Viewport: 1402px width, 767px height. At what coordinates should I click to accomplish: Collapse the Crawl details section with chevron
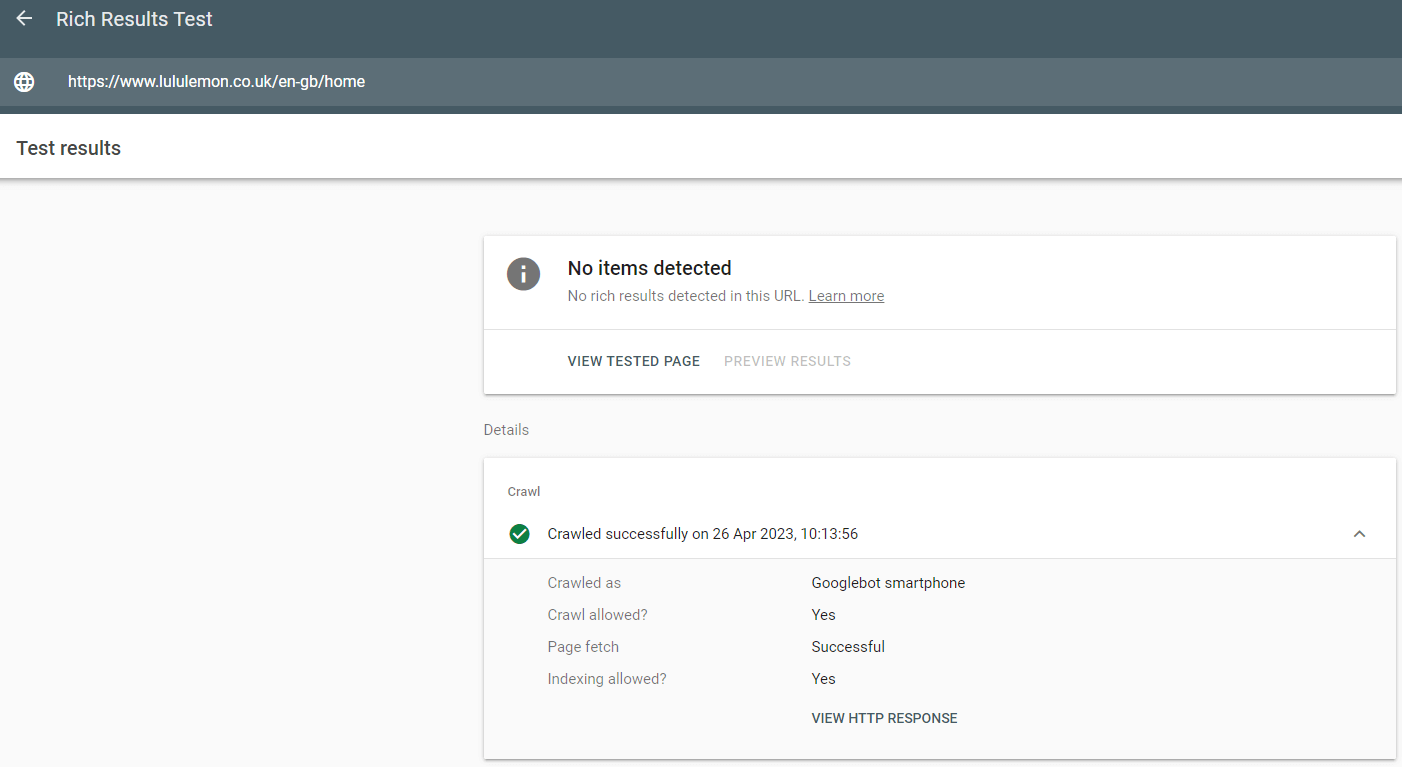point(1359,534)
